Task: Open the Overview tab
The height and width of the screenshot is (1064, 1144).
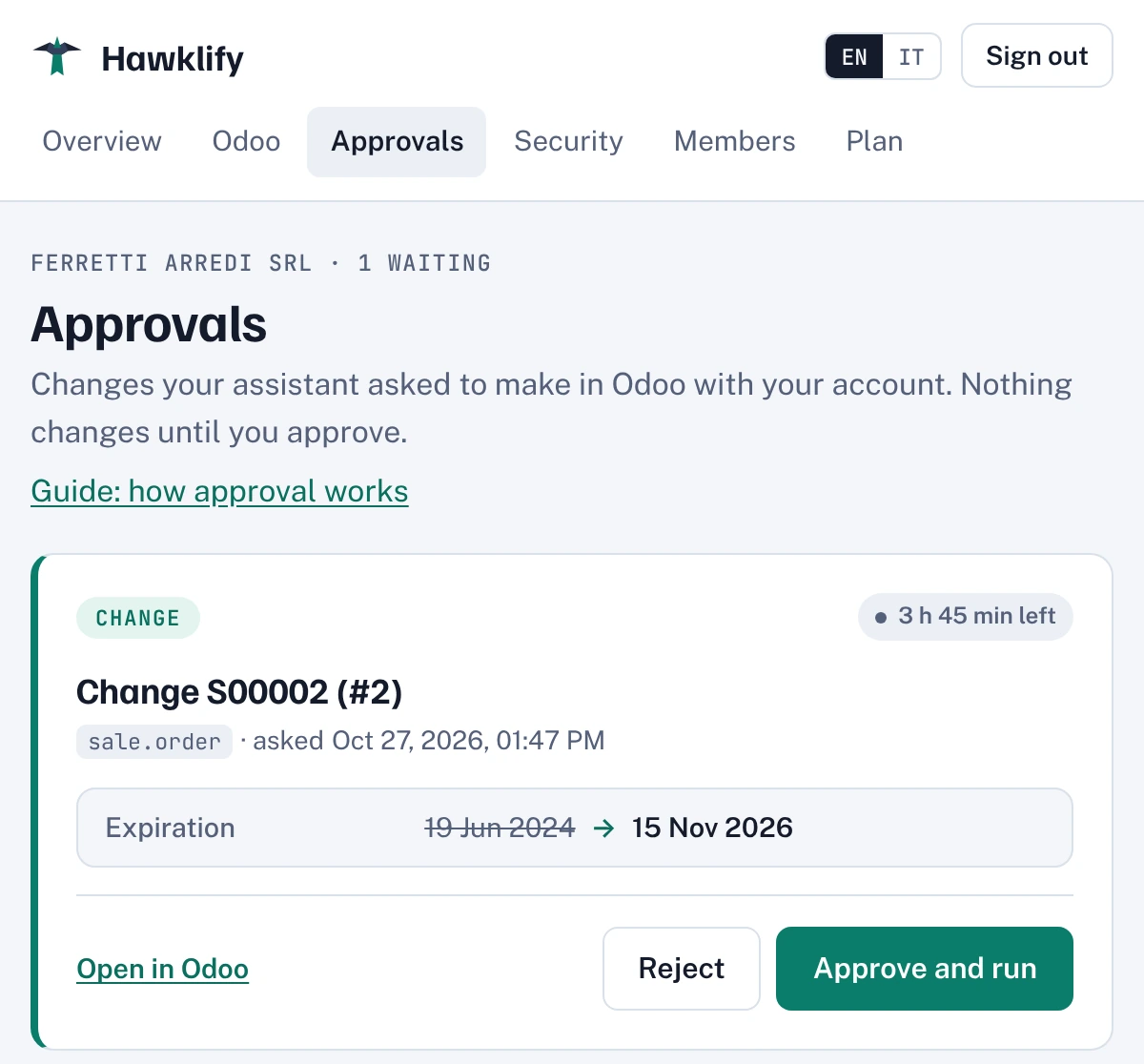Action: [x=102, y=141]
